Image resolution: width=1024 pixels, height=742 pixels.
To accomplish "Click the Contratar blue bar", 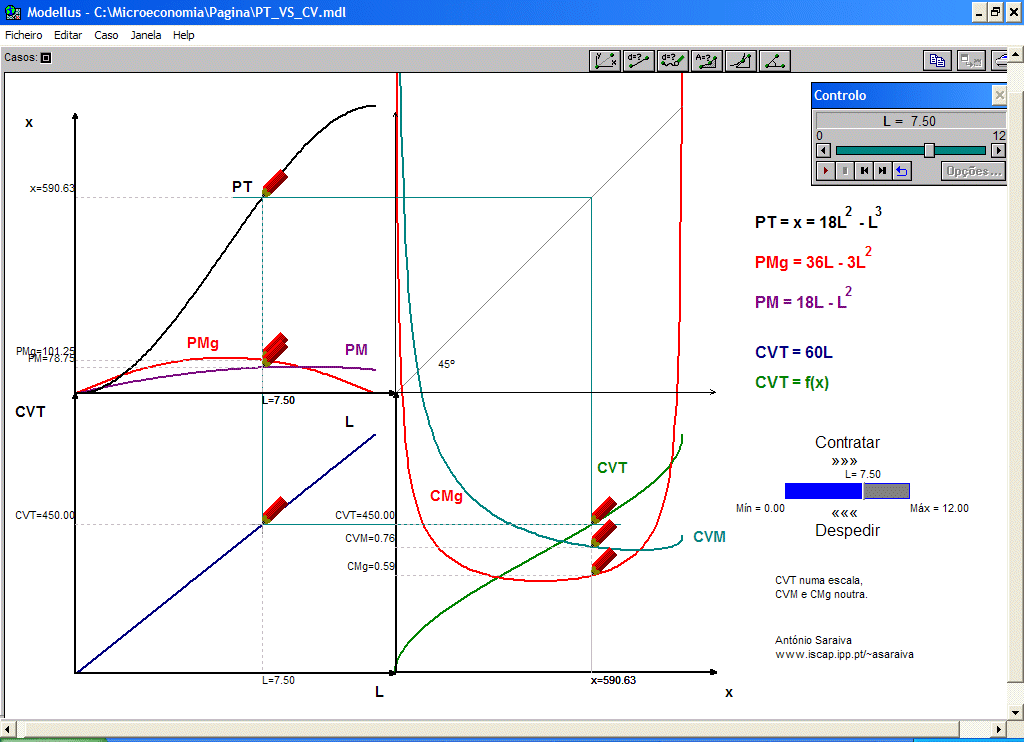I will pos(823,491).
